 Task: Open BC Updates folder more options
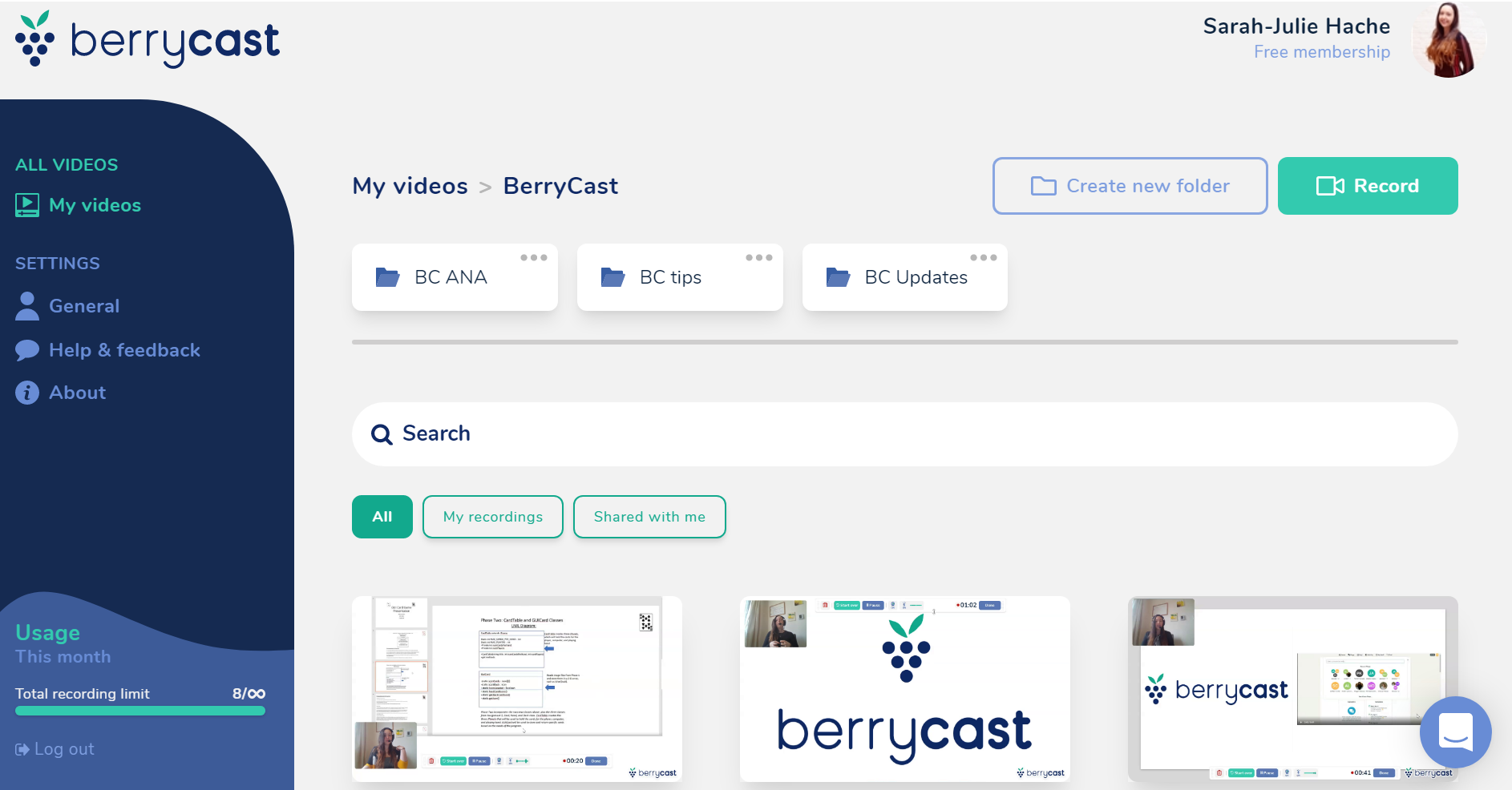(x=983, y=258)
